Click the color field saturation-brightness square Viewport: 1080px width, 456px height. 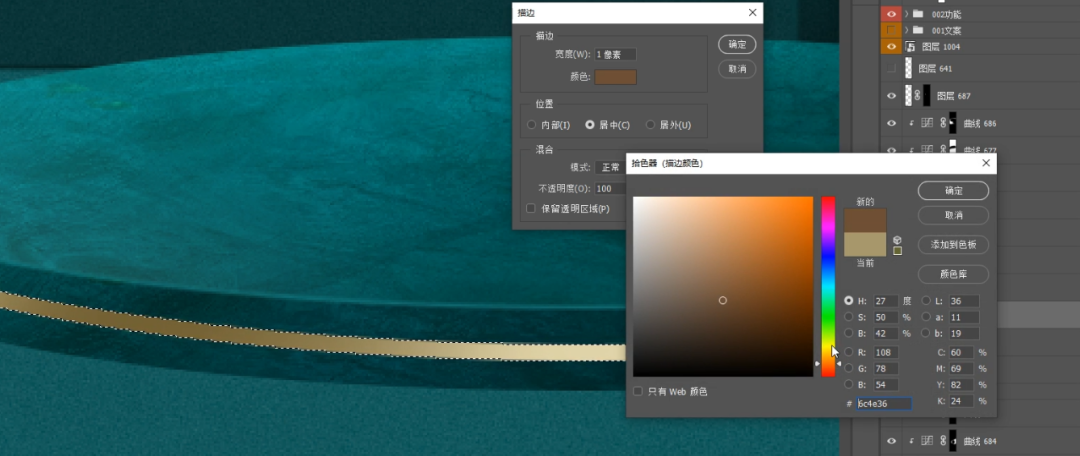coord(723,287)
